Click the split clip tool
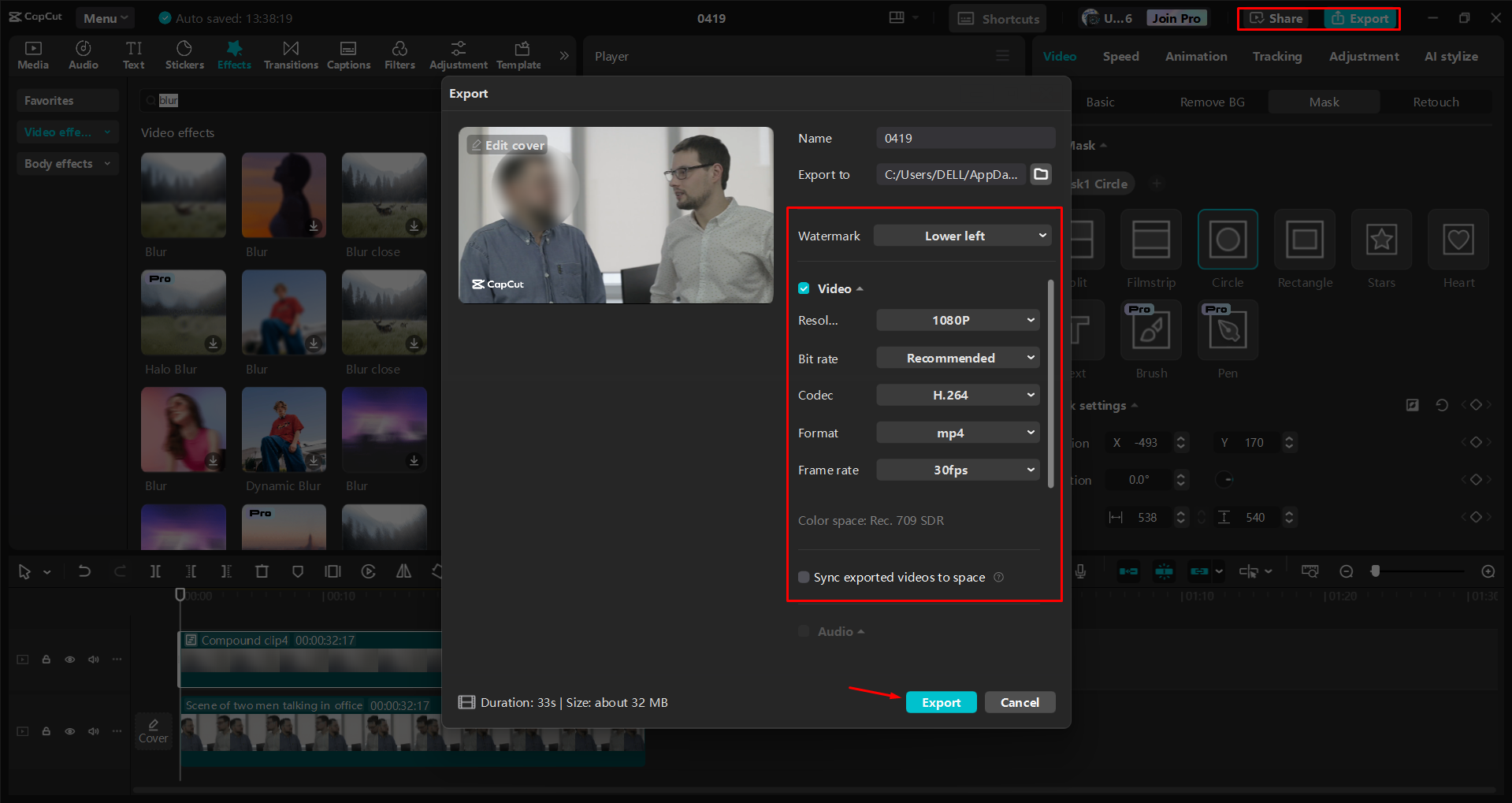 pos(155,571)
